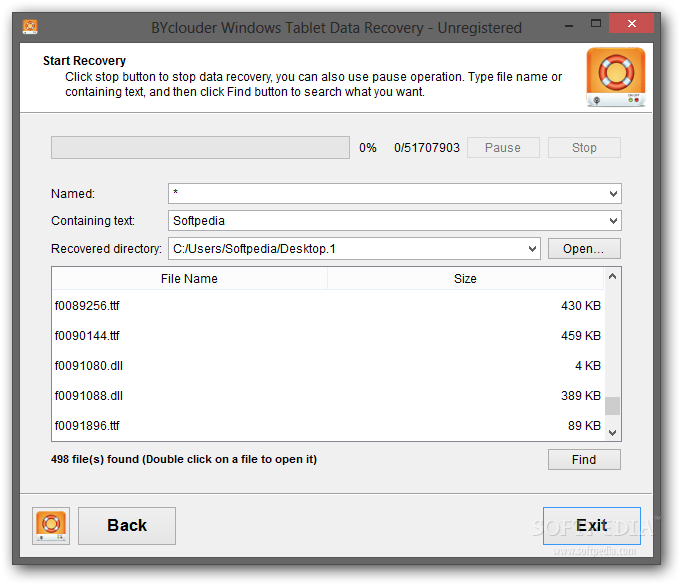Screen dimensions: 681x585
Task: Click the Recovered directory: label
Action: tap(106, 249)
